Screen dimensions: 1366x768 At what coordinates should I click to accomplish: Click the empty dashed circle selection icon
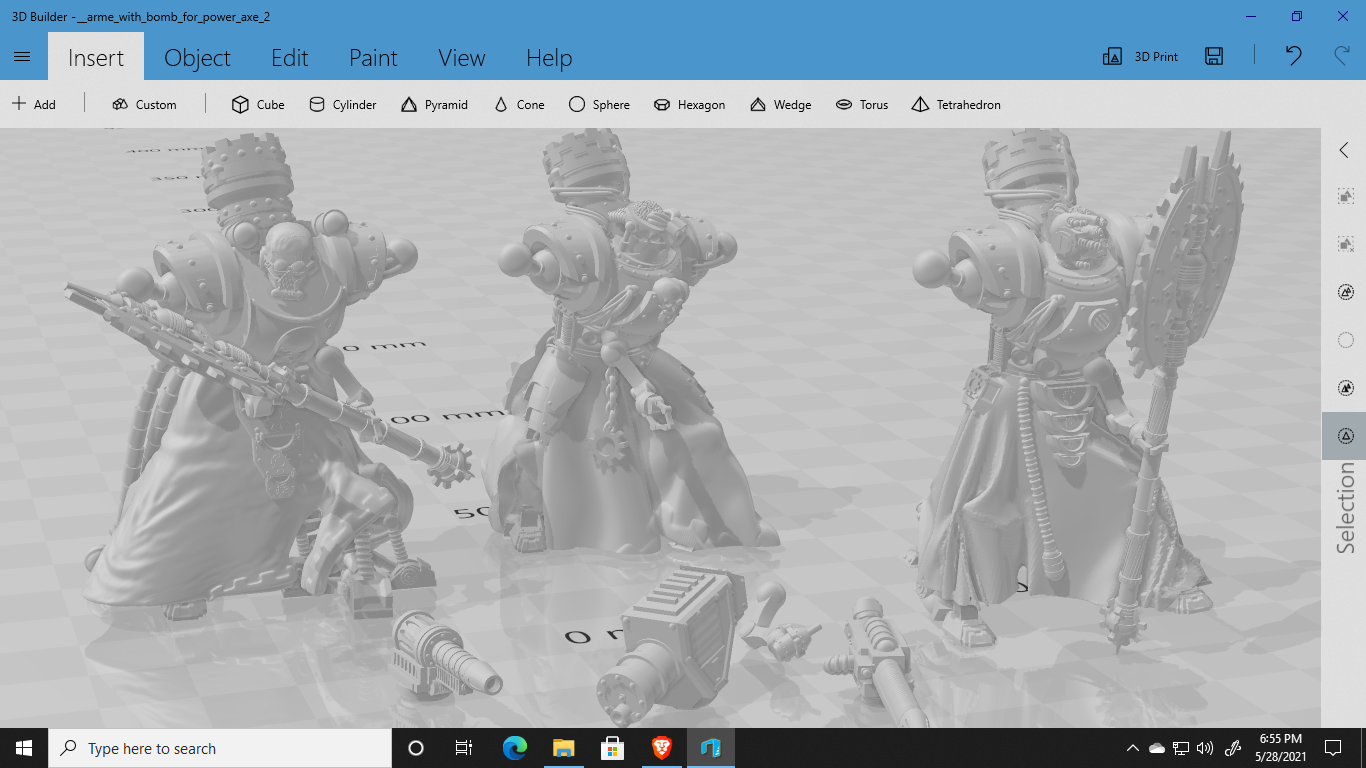point(1345,340)
